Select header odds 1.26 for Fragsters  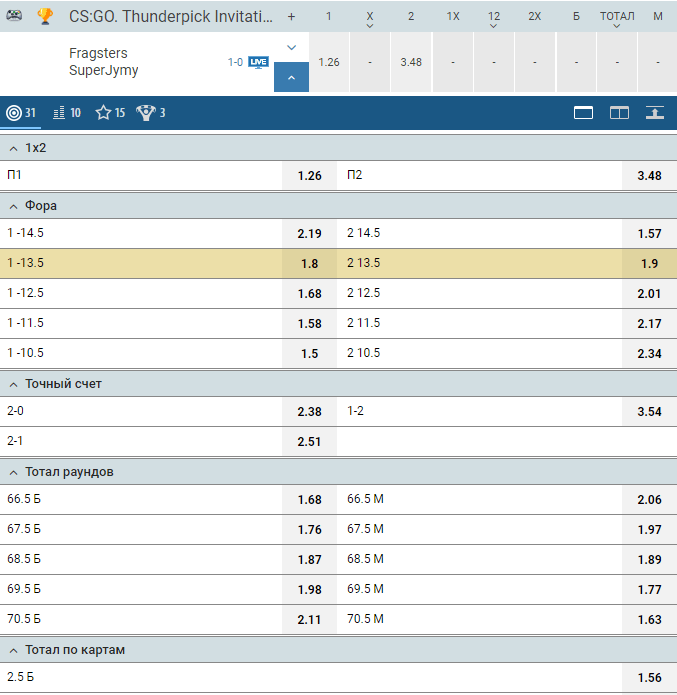[x=329, y=62]
